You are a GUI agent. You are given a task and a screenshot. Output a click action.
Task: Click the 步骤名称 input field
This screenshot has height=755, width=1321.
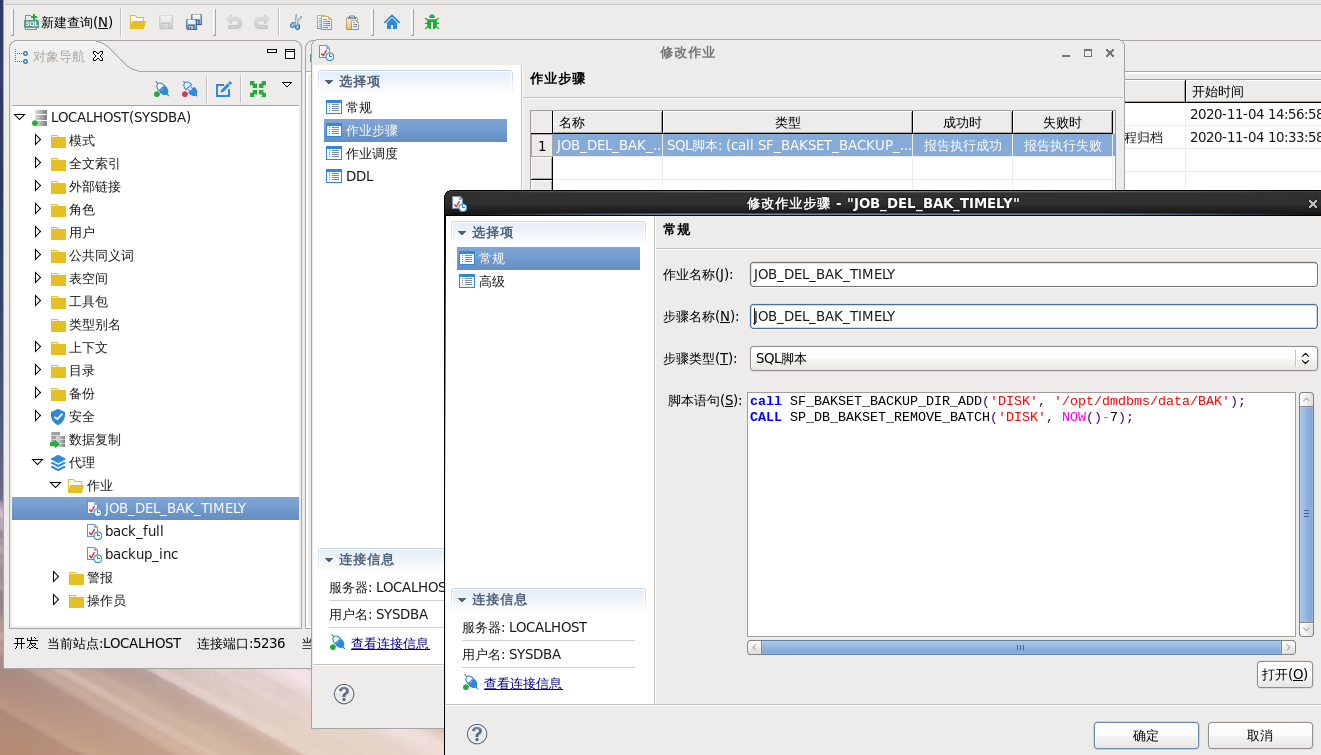[x=1034, y=316]
